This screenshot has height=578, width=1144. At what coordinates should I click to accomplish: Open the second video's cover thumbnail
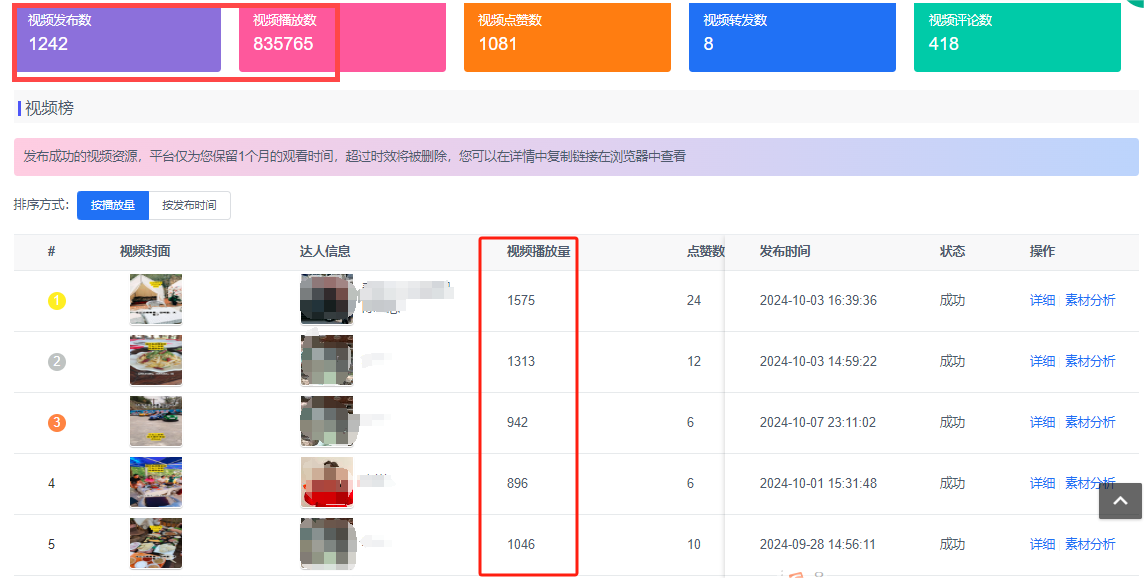click(x=155, y=361)
